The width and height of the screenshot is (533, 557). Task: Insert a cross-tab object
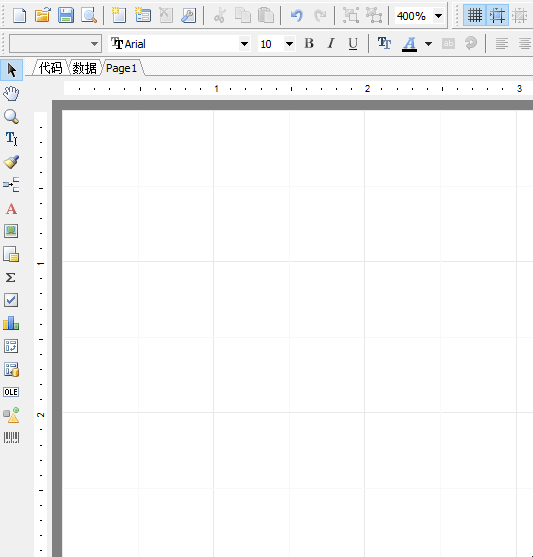(11, 346)
